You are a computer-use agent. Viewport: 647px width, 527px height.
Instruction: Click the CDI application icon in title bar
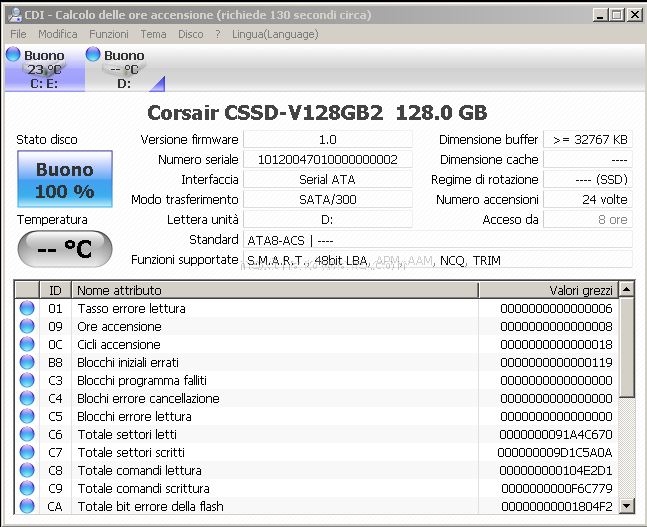point(15,15)
